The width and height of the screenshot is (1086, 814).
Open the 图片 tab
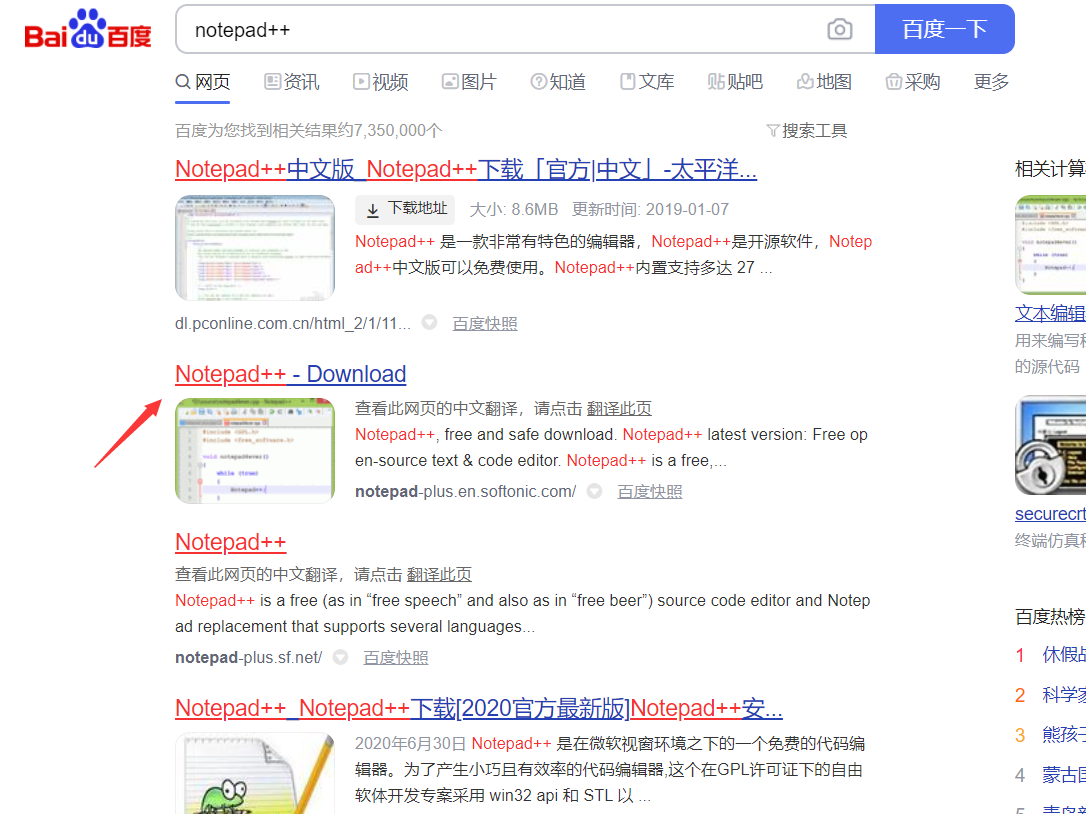click(x=469, y=82)
